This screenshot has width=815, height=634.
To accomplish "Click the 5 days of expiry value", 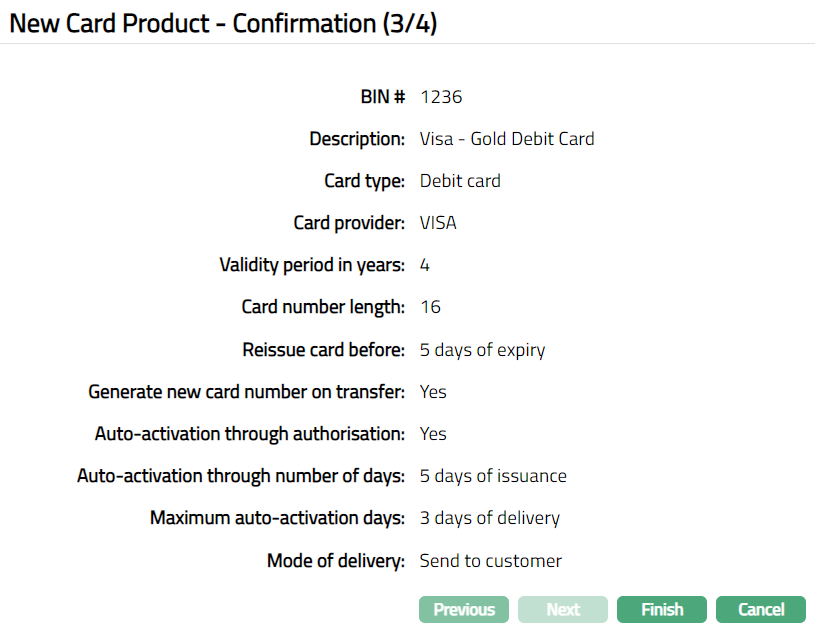I will (482, 350).
